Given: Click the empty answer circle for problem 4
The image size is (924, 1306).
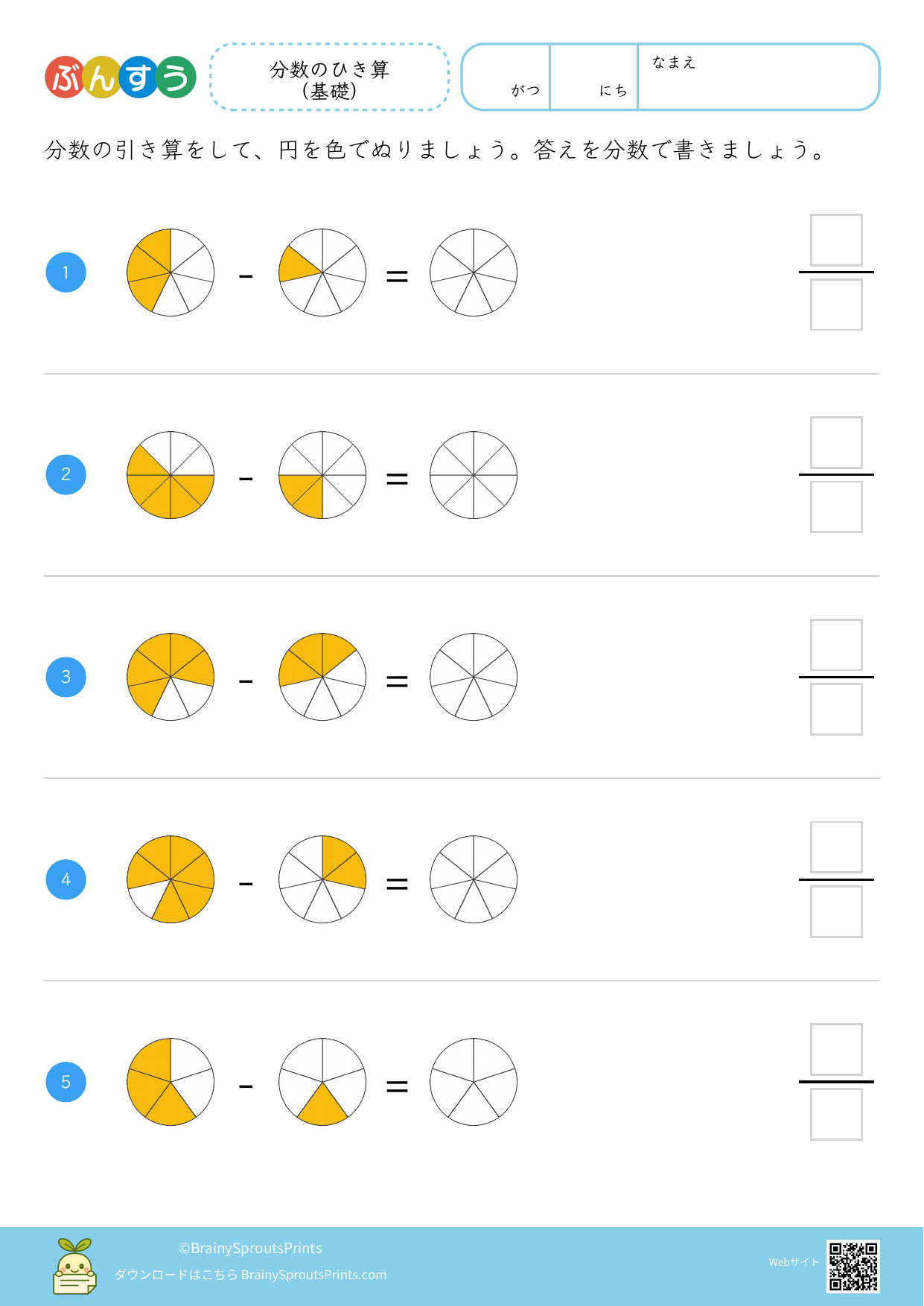Looking at the screenshot, I should [474, 879].
